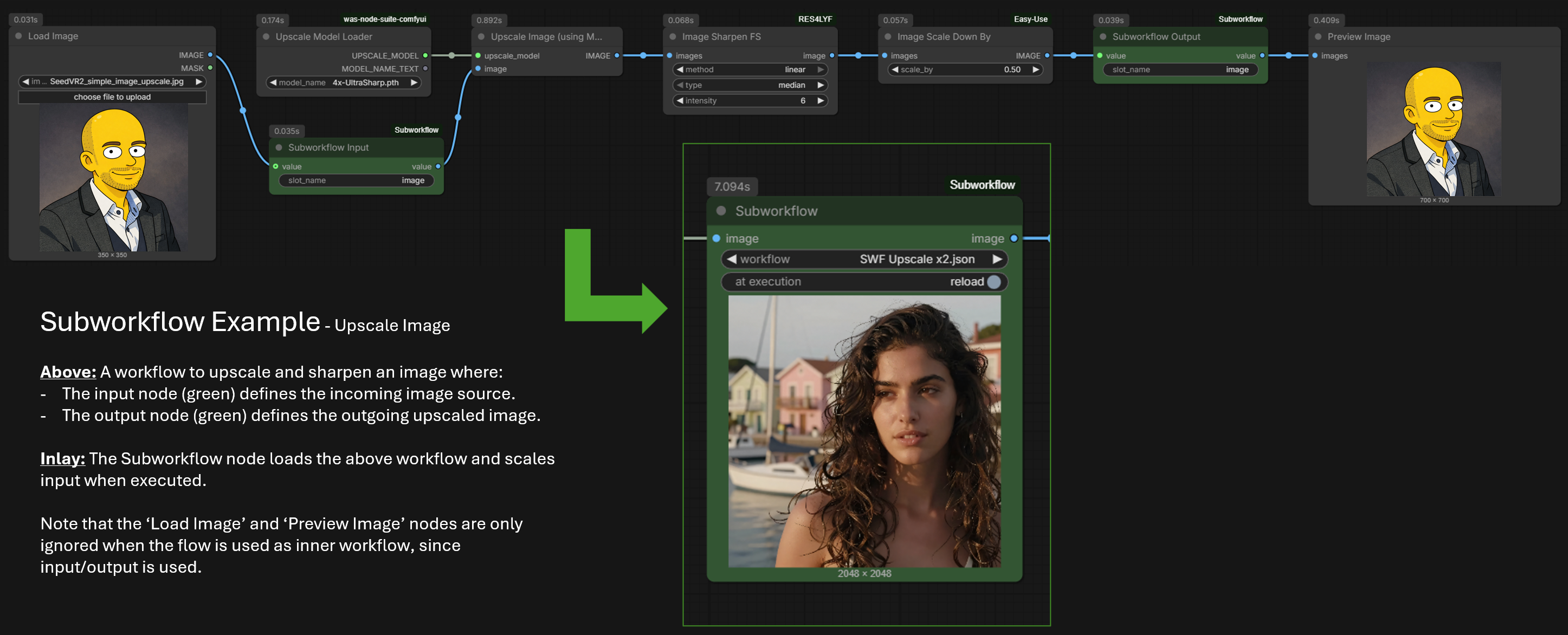Image resolution: width=1568 pixels, height=635 pixels.
Task: Collapse the Image Scale Down By node dot
Action: coord(888,36)
